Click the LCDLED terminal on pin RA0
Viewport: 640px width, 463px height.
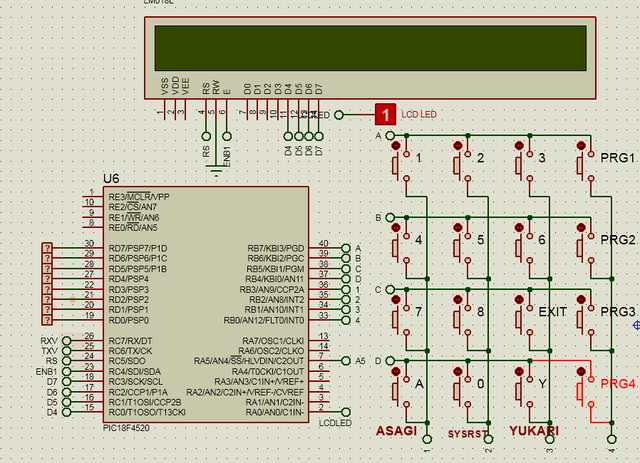(x=346, y=412)
